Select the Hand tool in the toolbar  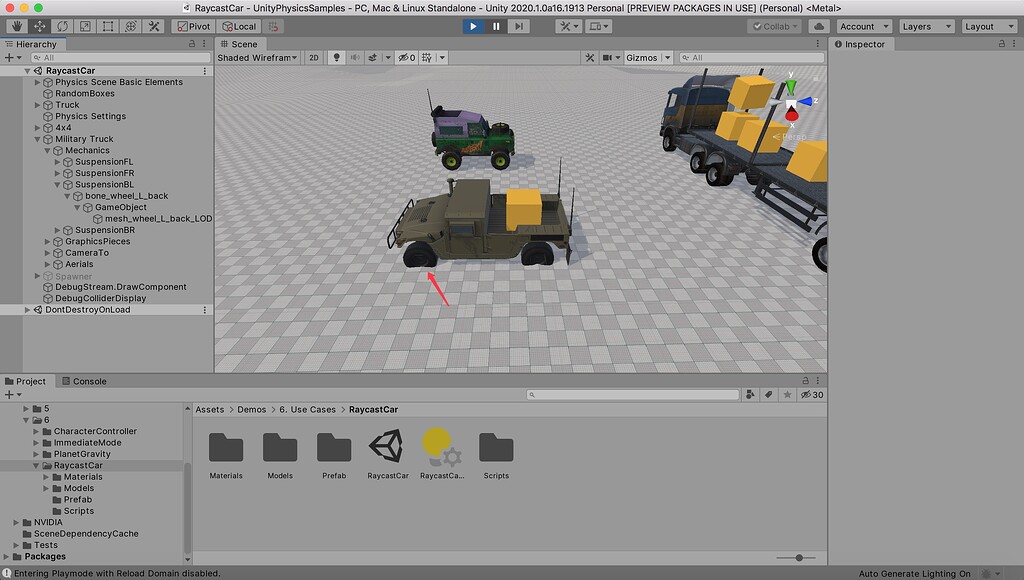17,26
